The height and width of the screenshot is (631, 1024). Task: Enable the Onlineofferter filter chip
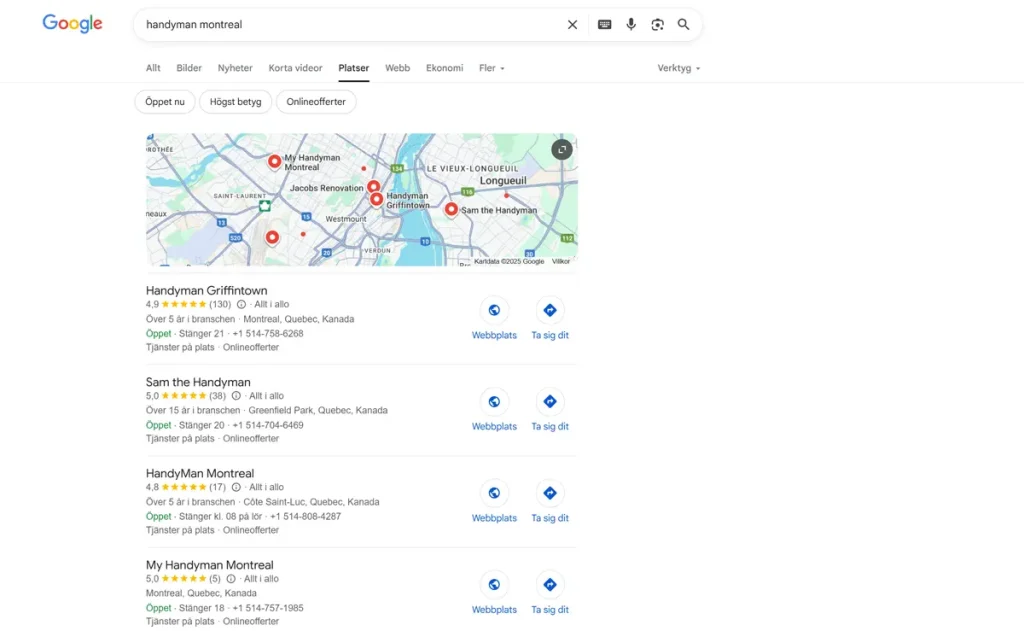pos(316,102)
